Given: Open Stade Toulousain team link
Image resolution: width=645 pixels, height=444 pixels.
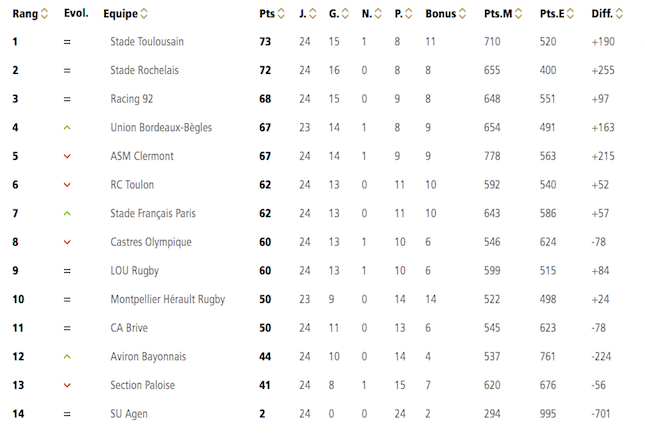Looking at the screenshot, I should click(147, 42).
